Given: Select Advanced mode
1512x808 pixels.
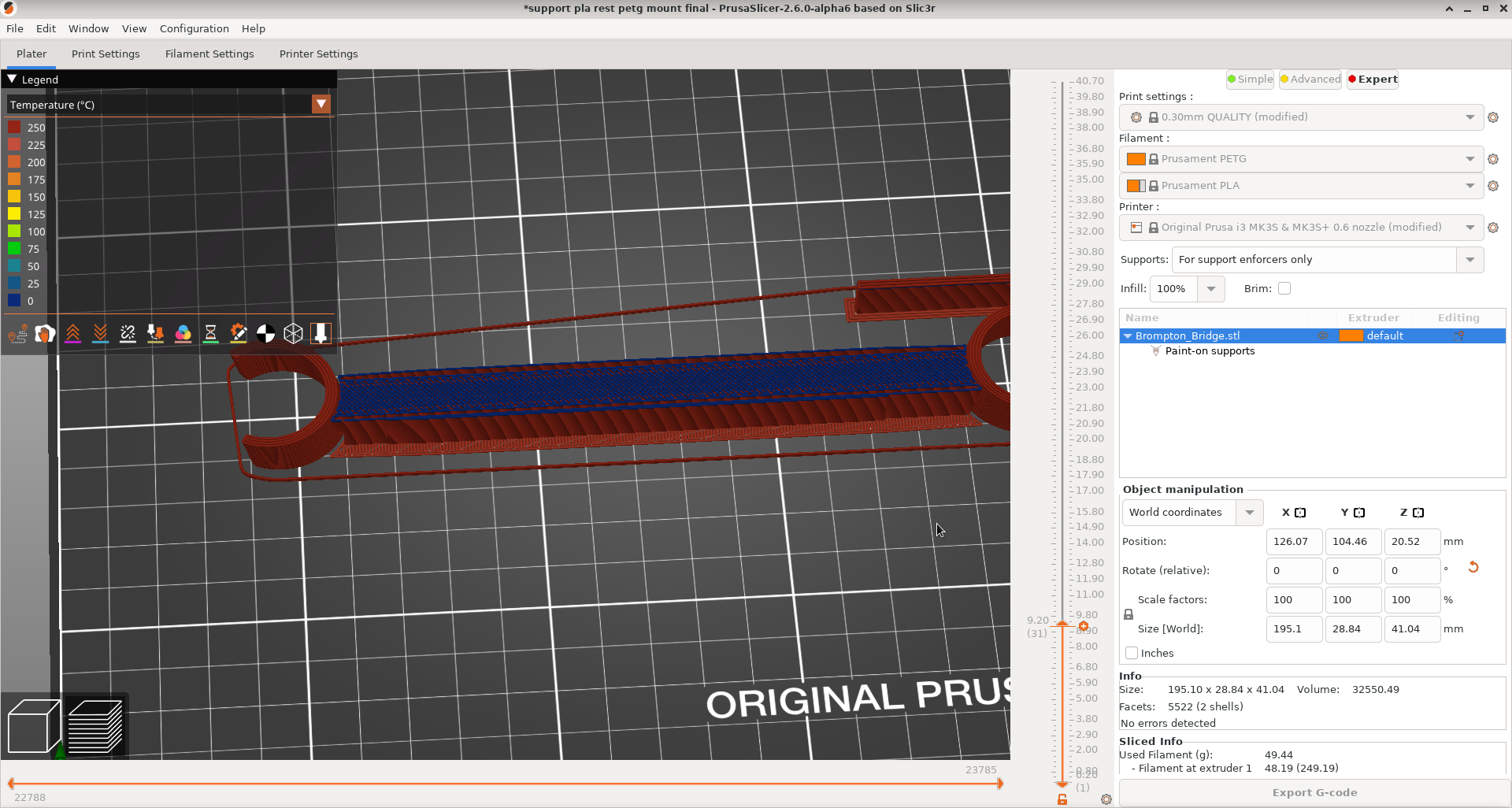Looking at the screenshot, I should pos(1309,79).
